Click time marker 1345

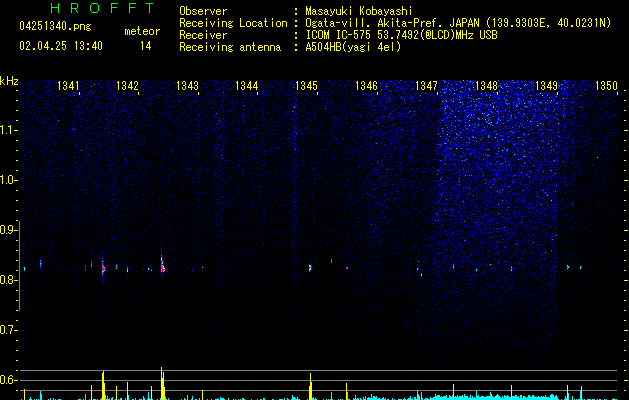[306, 86]
